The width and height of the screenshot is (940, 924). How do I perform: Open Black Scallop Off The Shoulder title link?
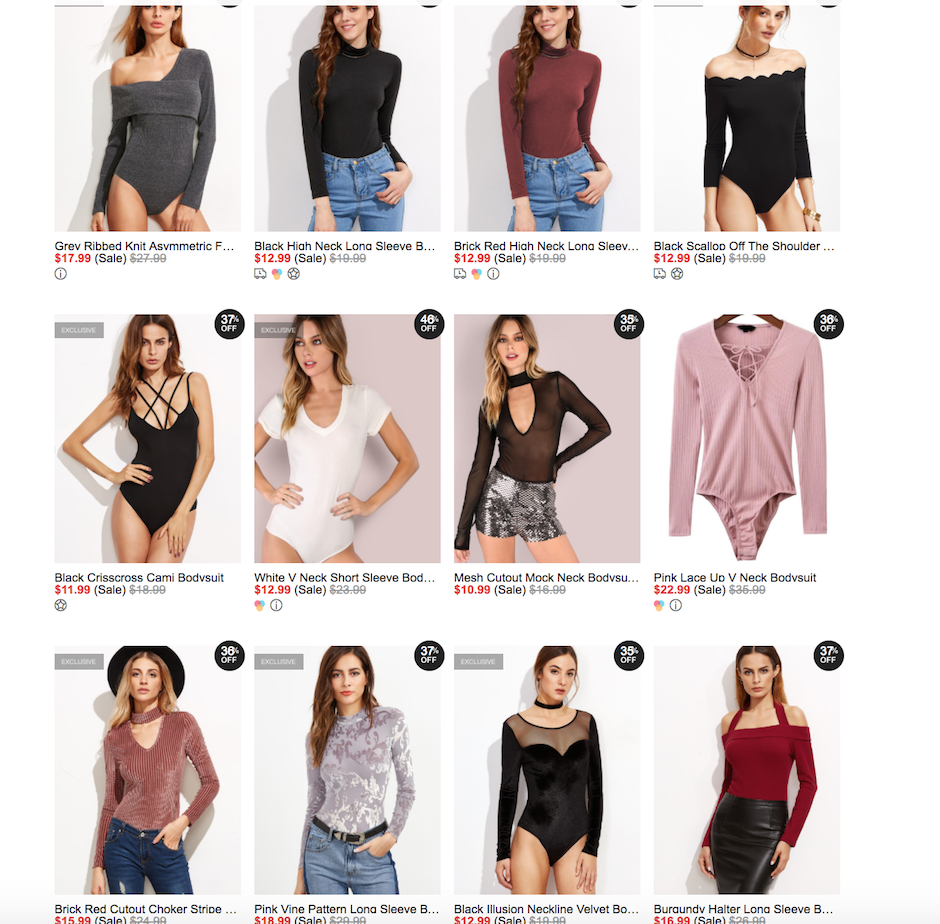(743, 246)
